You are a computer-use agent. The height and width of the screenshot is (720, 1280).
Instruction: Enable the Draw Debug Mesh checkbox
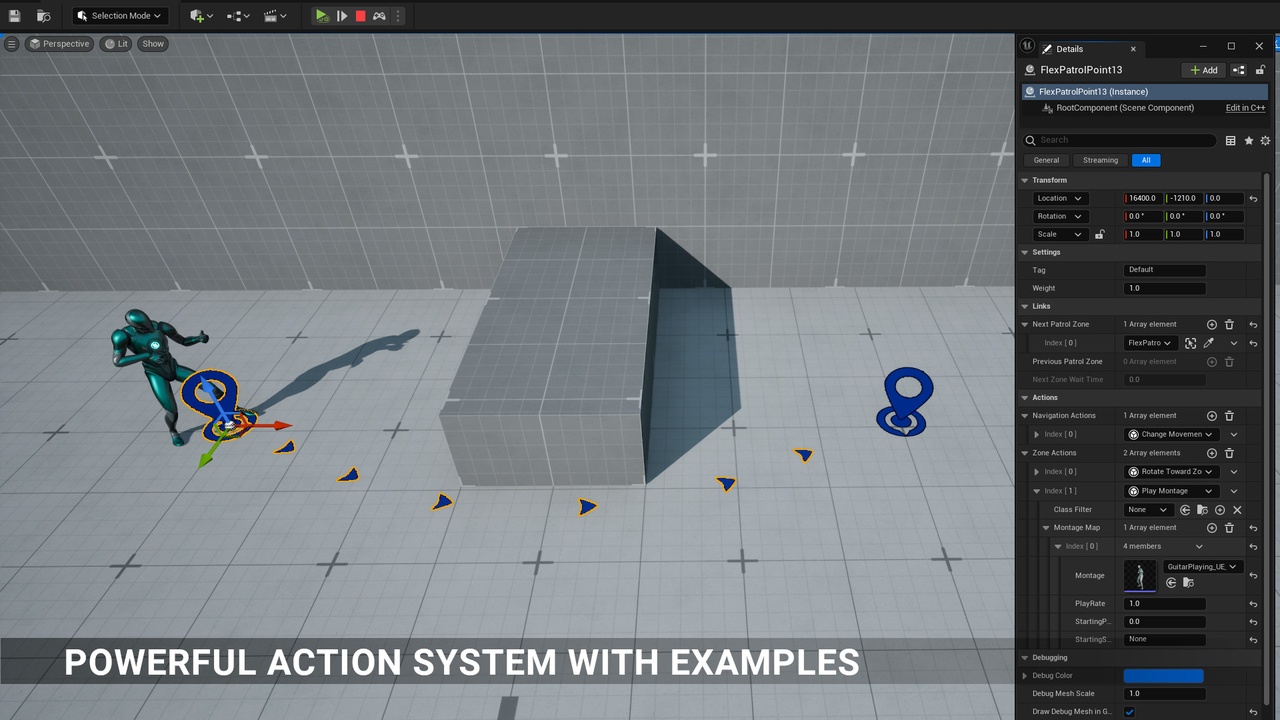1129,711
